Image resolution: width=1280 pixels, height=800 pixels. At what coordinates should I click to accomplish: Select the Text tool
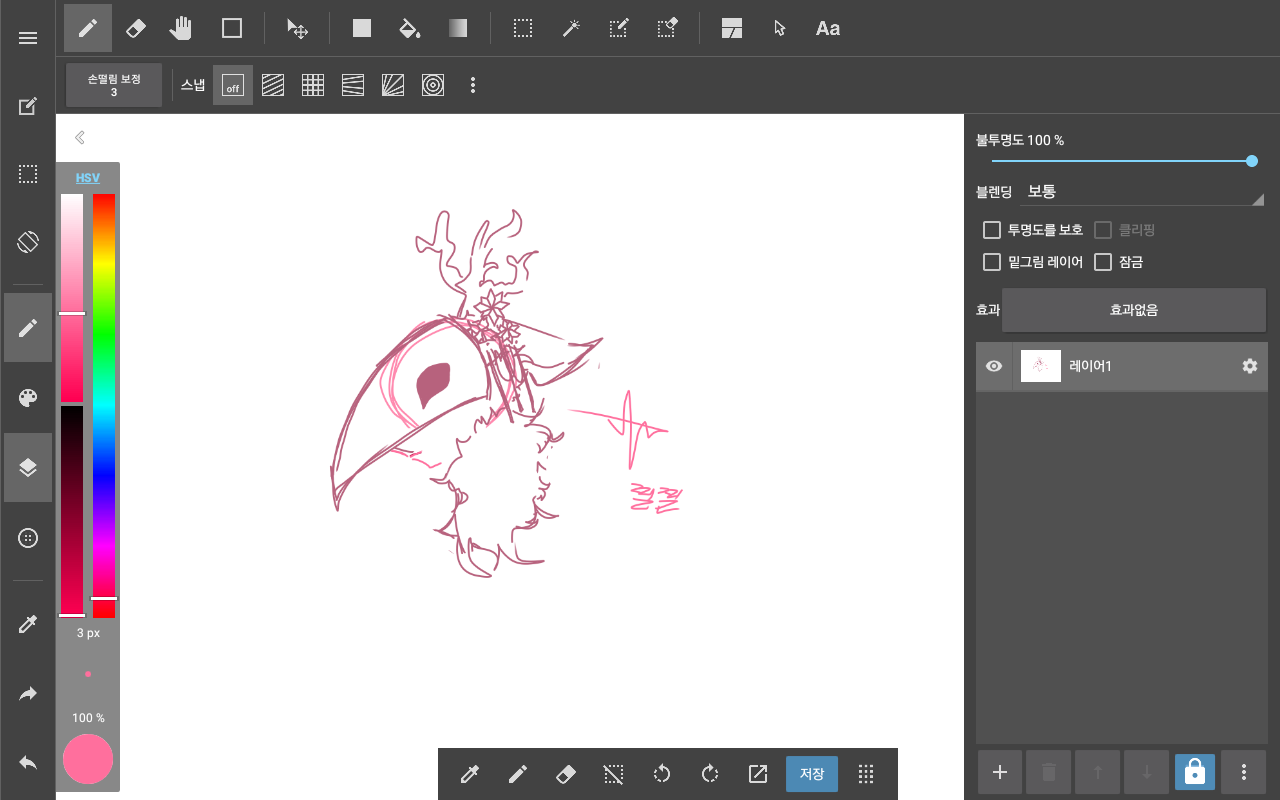(827, 28)
